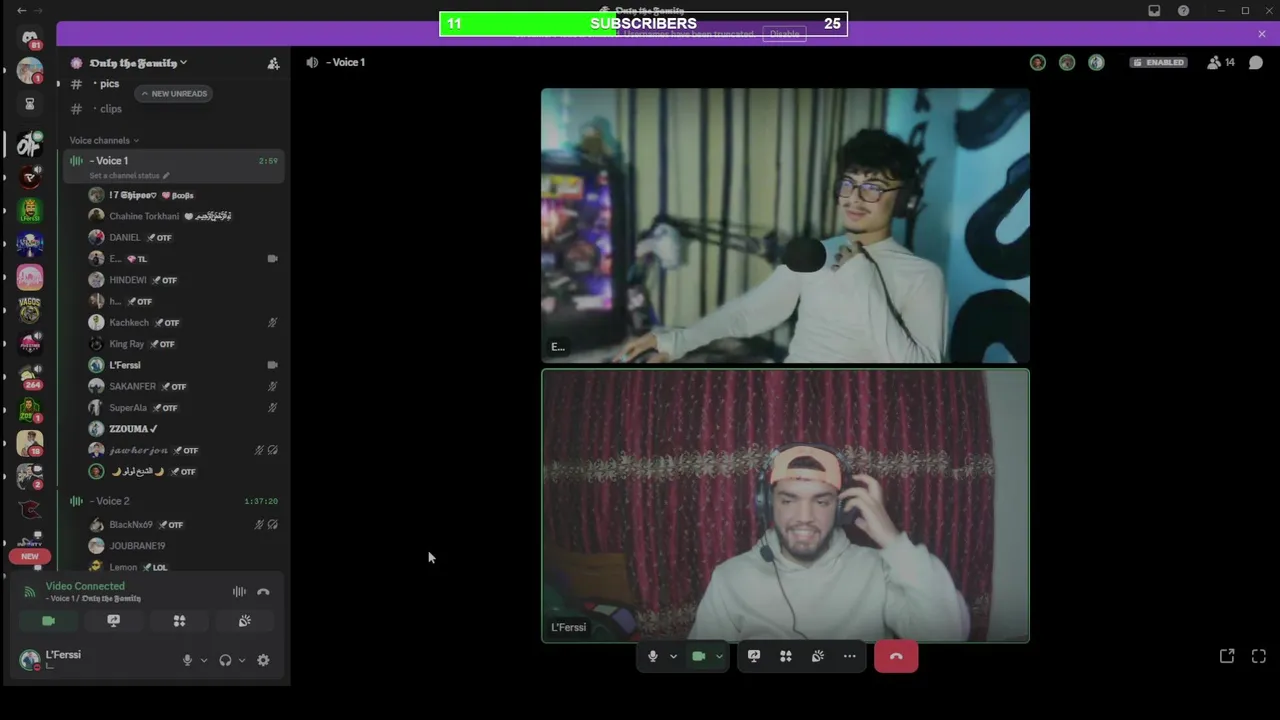Click Disable in the purple notice bar
Viewport: 1280px width, 720px height.
point(784,34)
